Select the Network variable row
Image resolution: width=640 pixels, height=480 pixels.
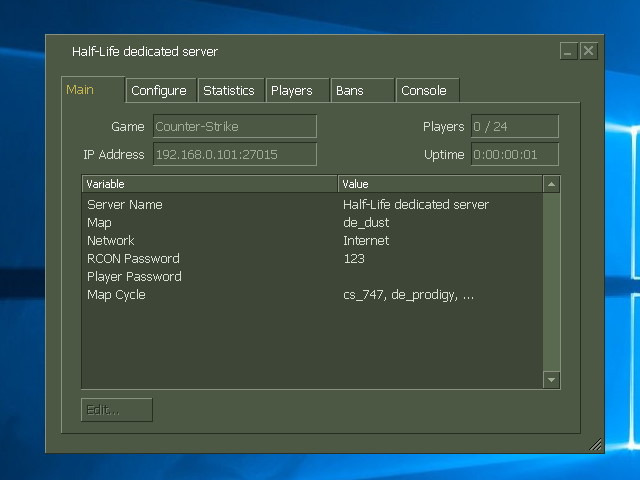[x=313, y=240]
